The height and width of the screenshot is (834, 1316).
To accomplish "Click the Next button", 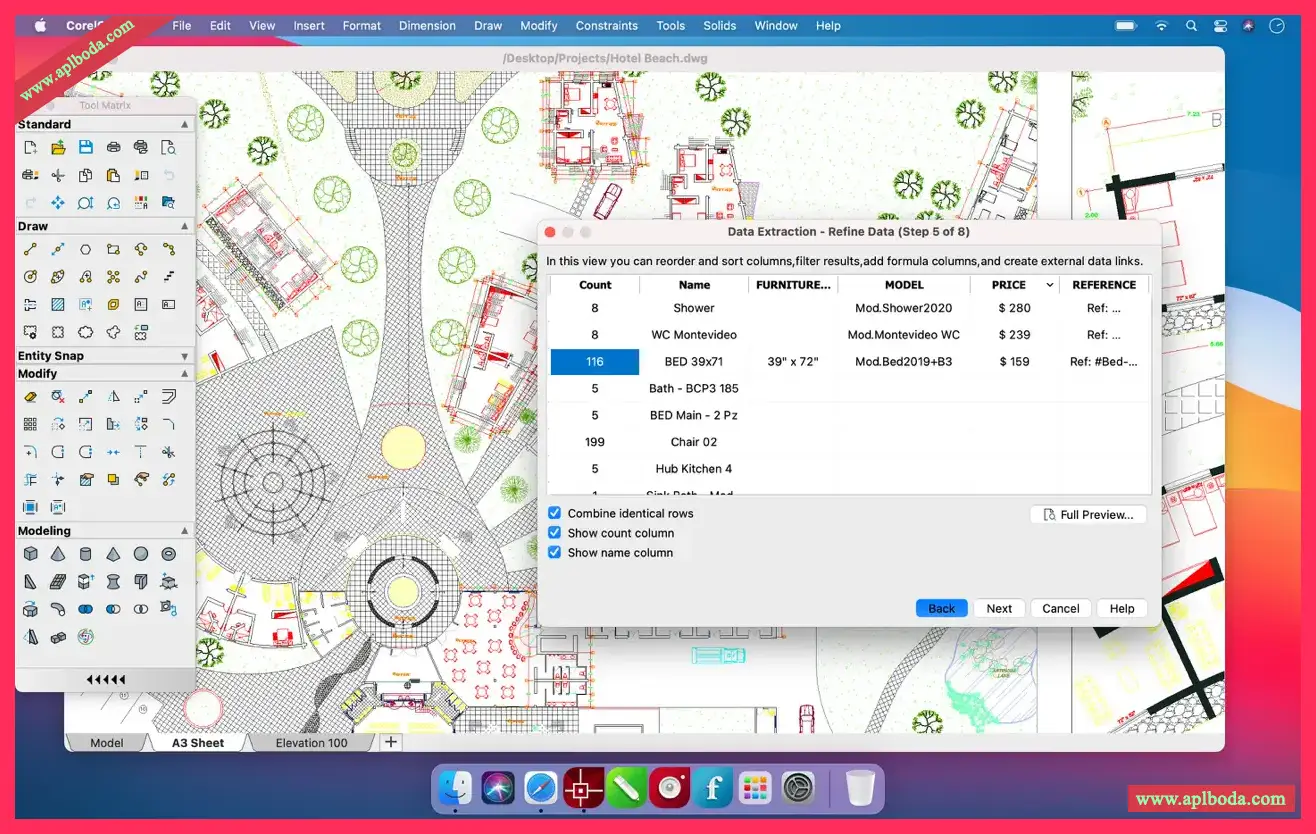I will pos(999,608).
